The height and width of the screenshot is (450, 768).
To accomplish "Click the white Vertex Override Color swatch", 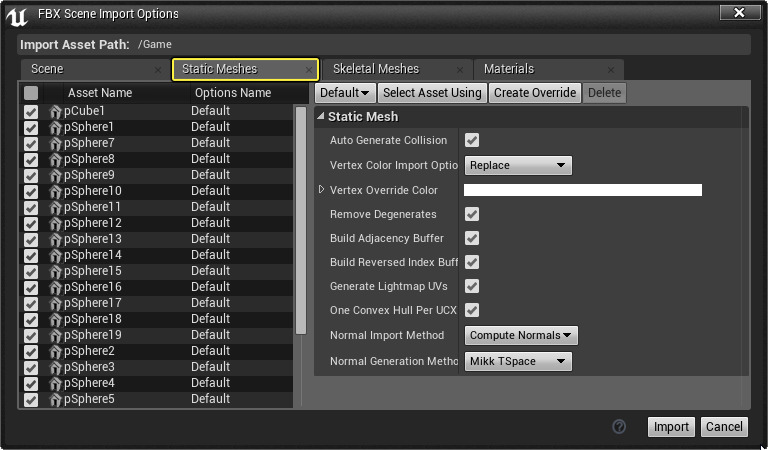I will (x=582, y=190).
